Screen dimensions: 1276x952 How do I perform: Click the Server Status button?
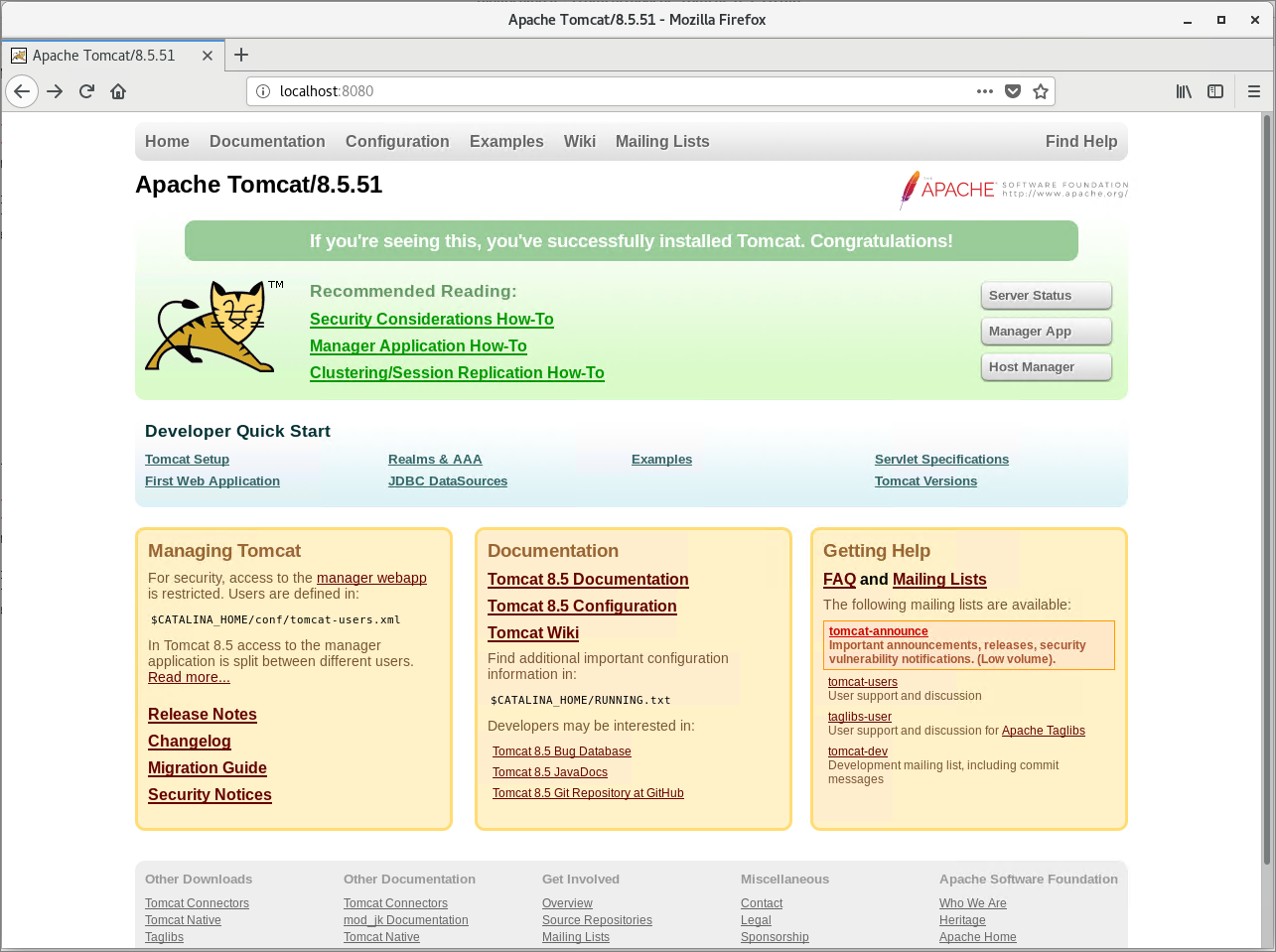click(x=1047, y=296)
